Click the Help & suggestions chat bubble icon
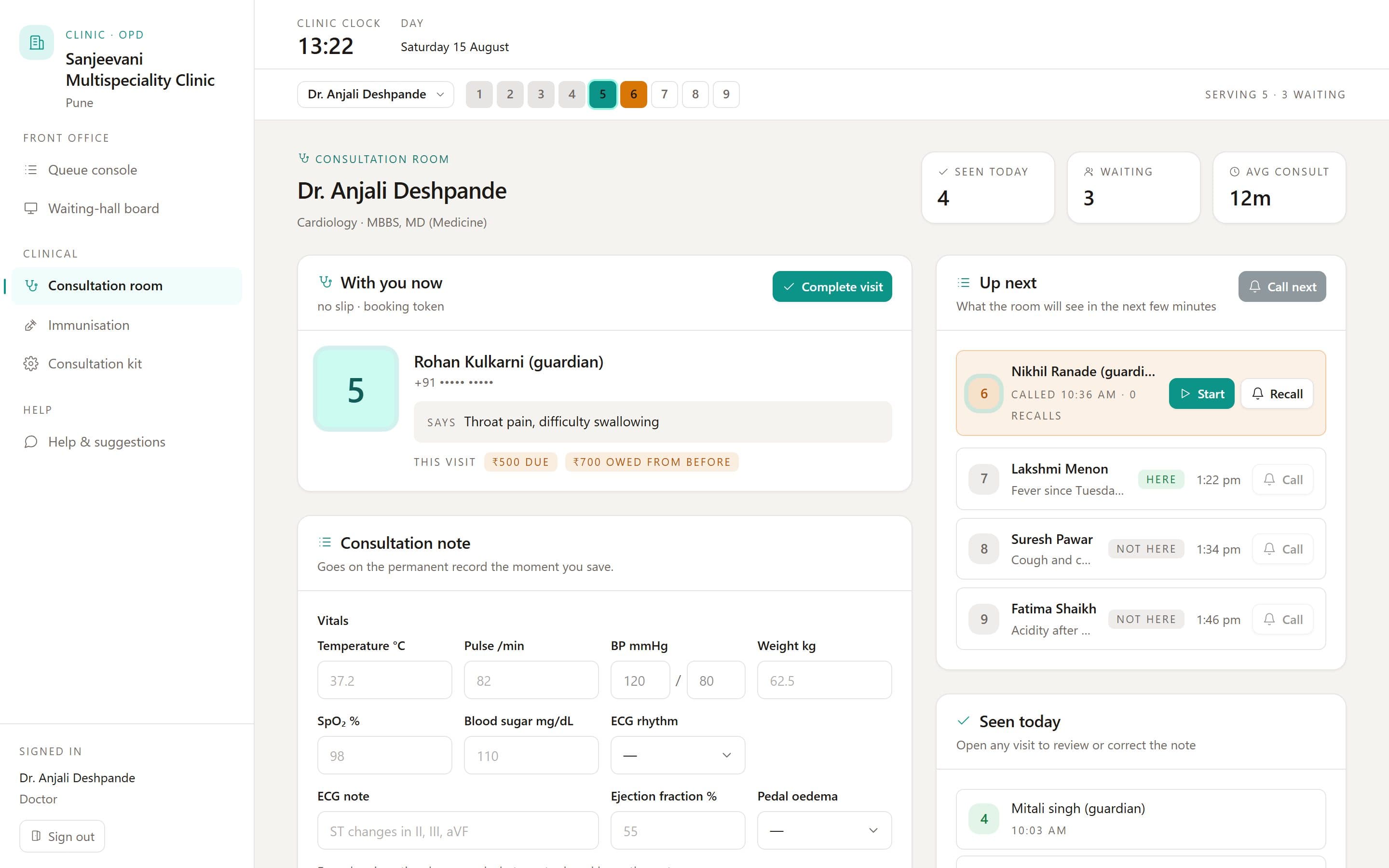This screenshot has width=1389, height=868. pos(31,442)
